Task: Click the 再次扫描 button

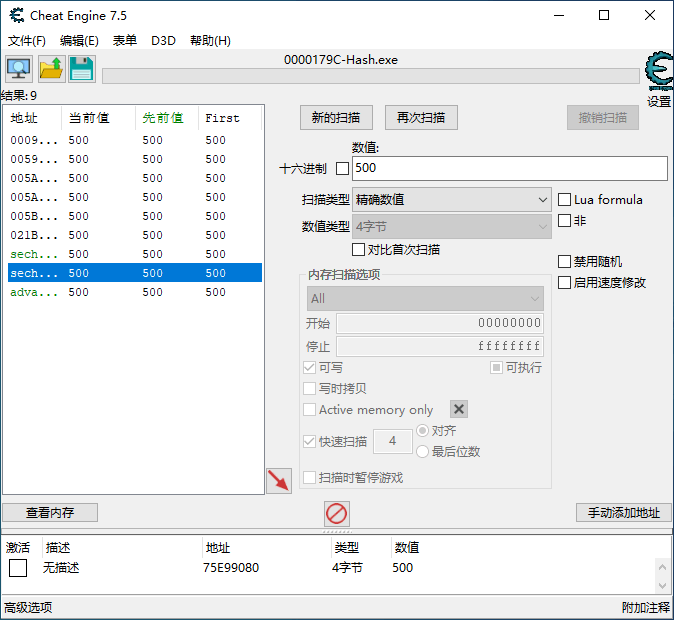Action: pos(421,117)
